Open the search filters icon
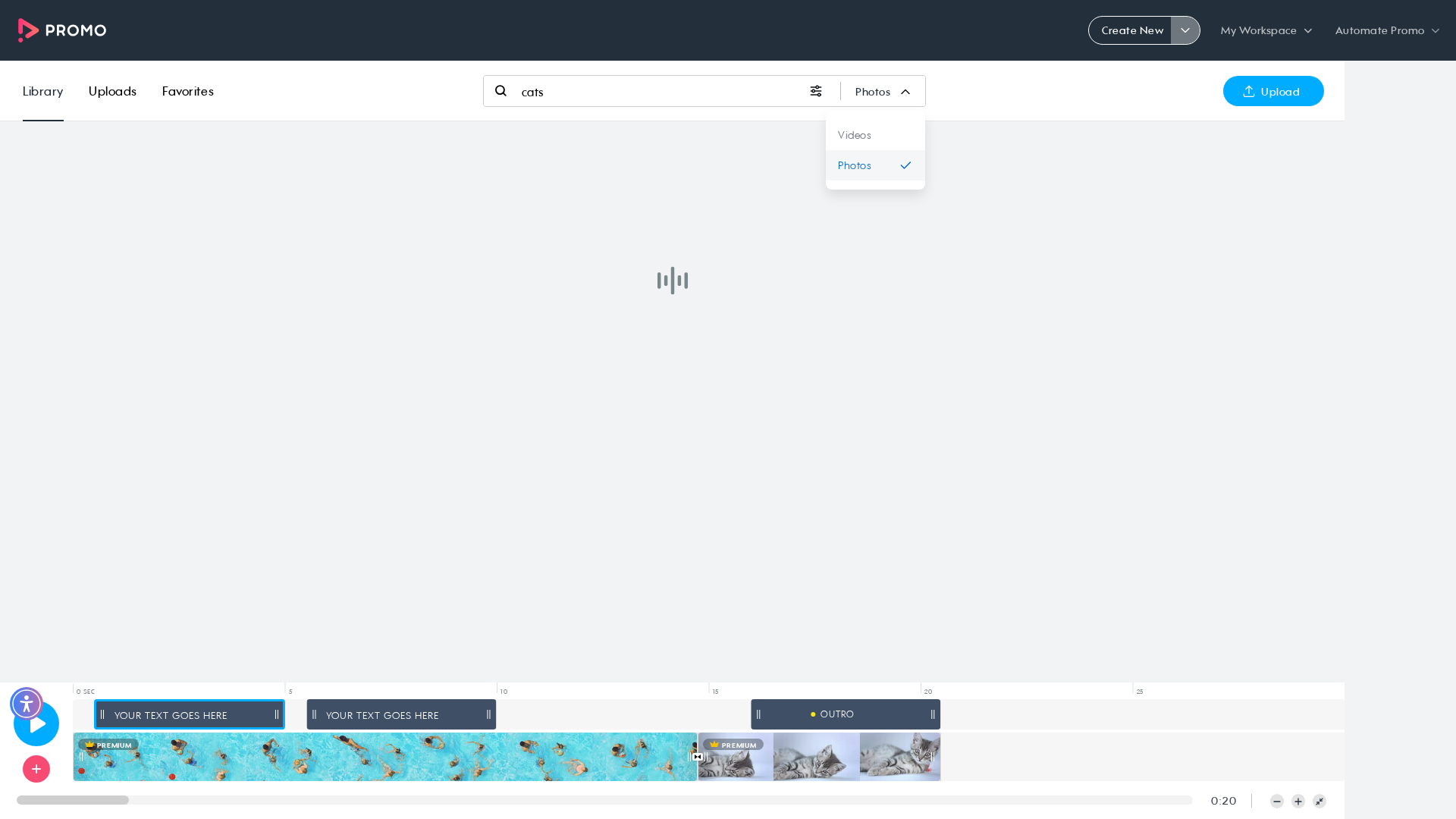The width and height of the screenshot is (1456, 819). click(x=816, y=91)
